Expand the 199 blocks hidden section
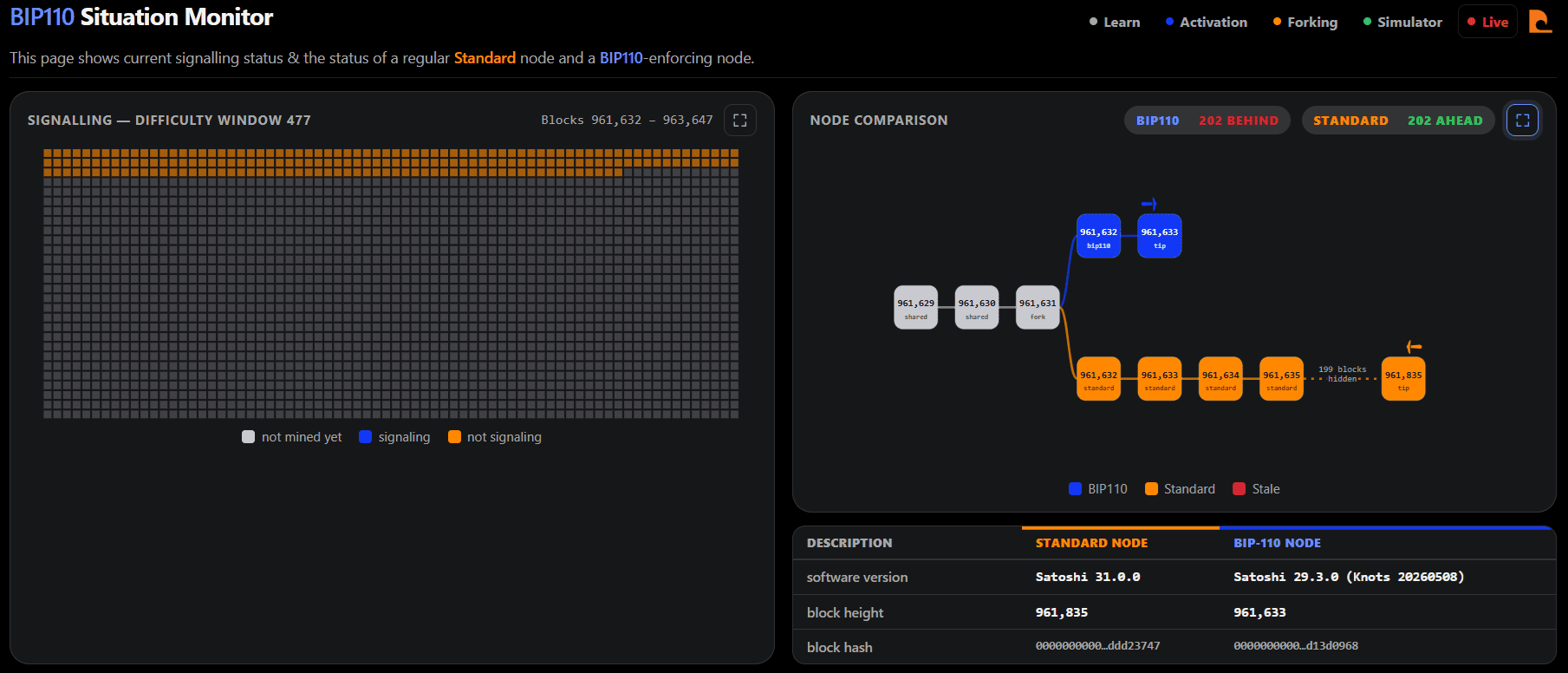1568x673 pixels. click(x=1342, y=374)
